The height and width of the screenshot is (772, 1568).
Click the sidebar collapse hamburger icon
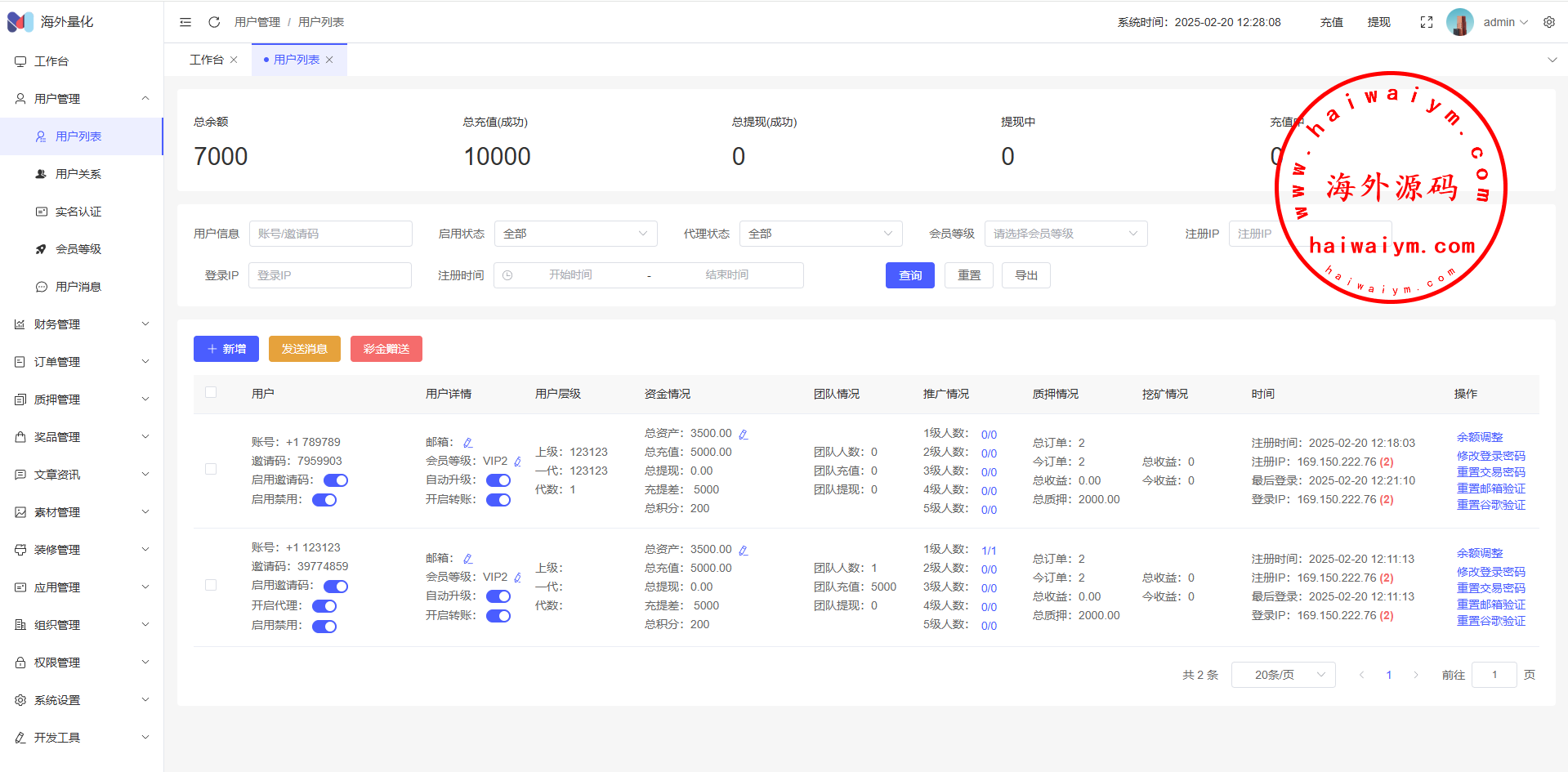tap(185, 22)
